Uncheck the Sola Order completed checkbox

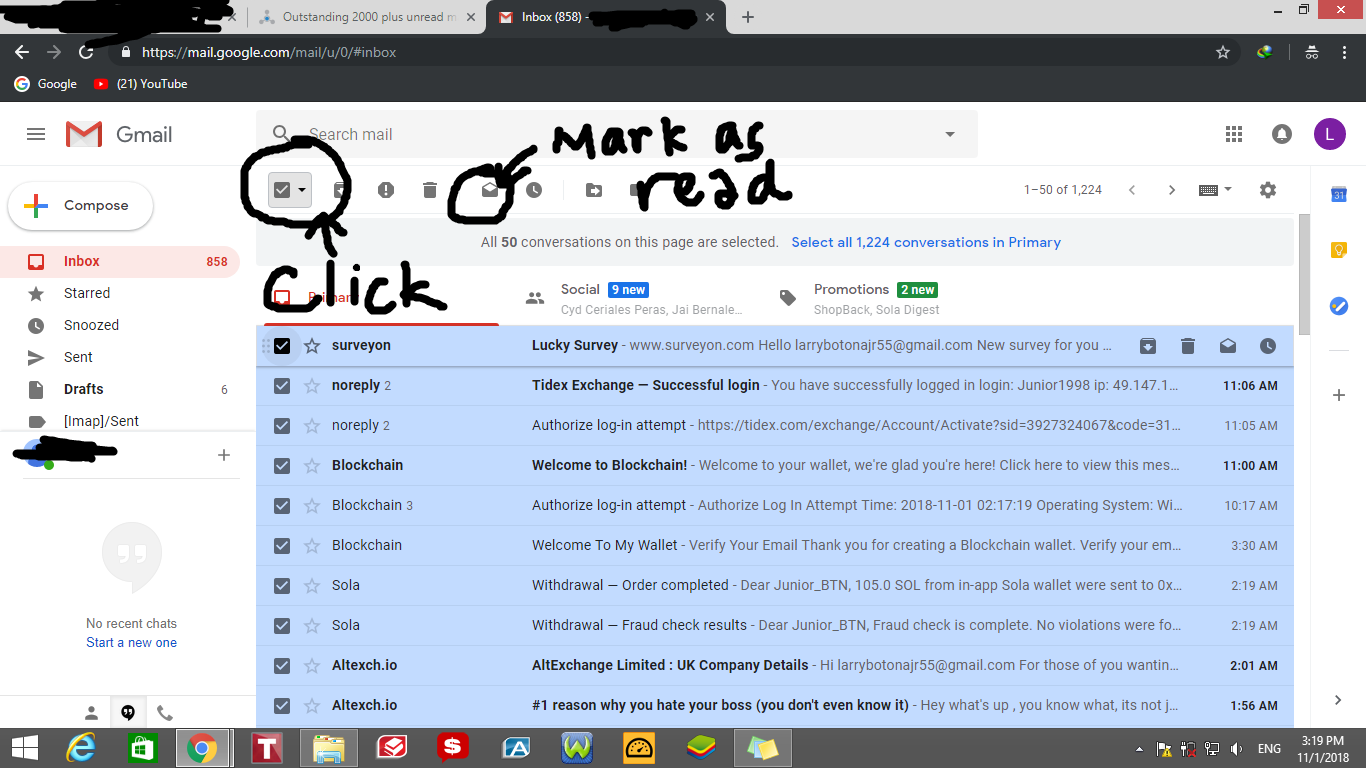282,586
